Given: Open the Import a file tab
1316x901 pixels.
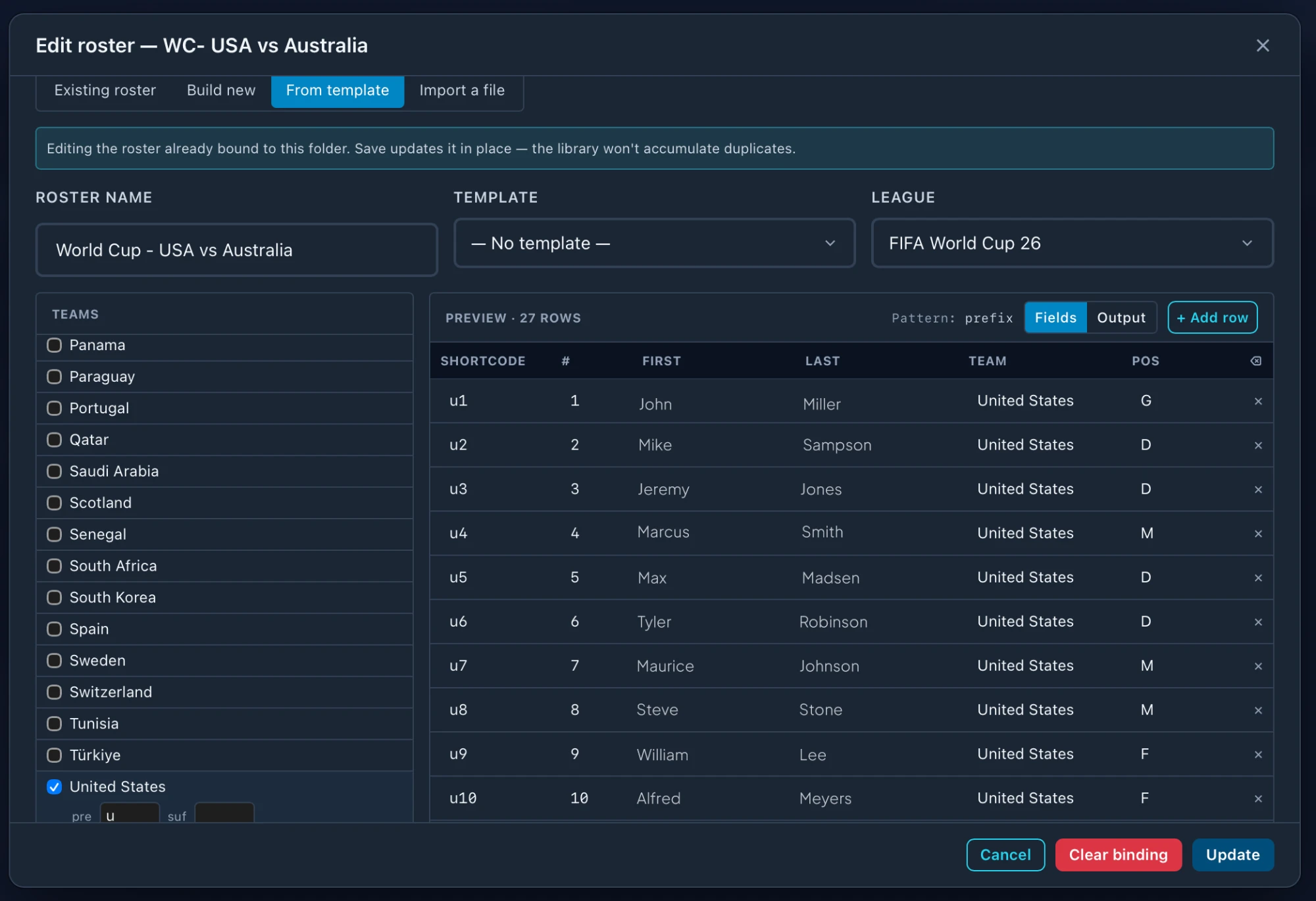Looking at the screenshot, I should 462,90.
